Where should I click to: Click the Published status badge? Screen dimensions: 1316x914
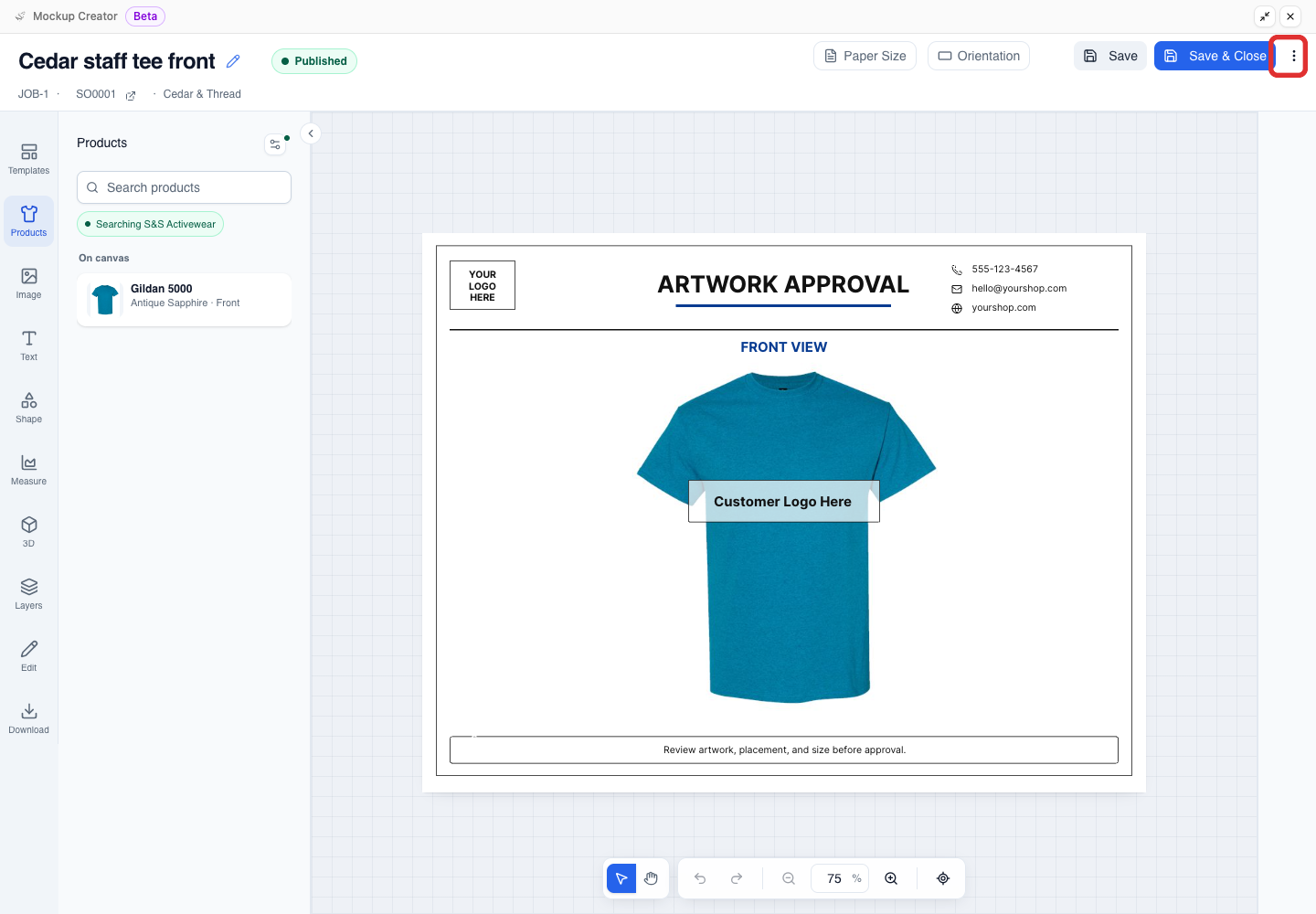pyautogui.click(x=314, y=61)
